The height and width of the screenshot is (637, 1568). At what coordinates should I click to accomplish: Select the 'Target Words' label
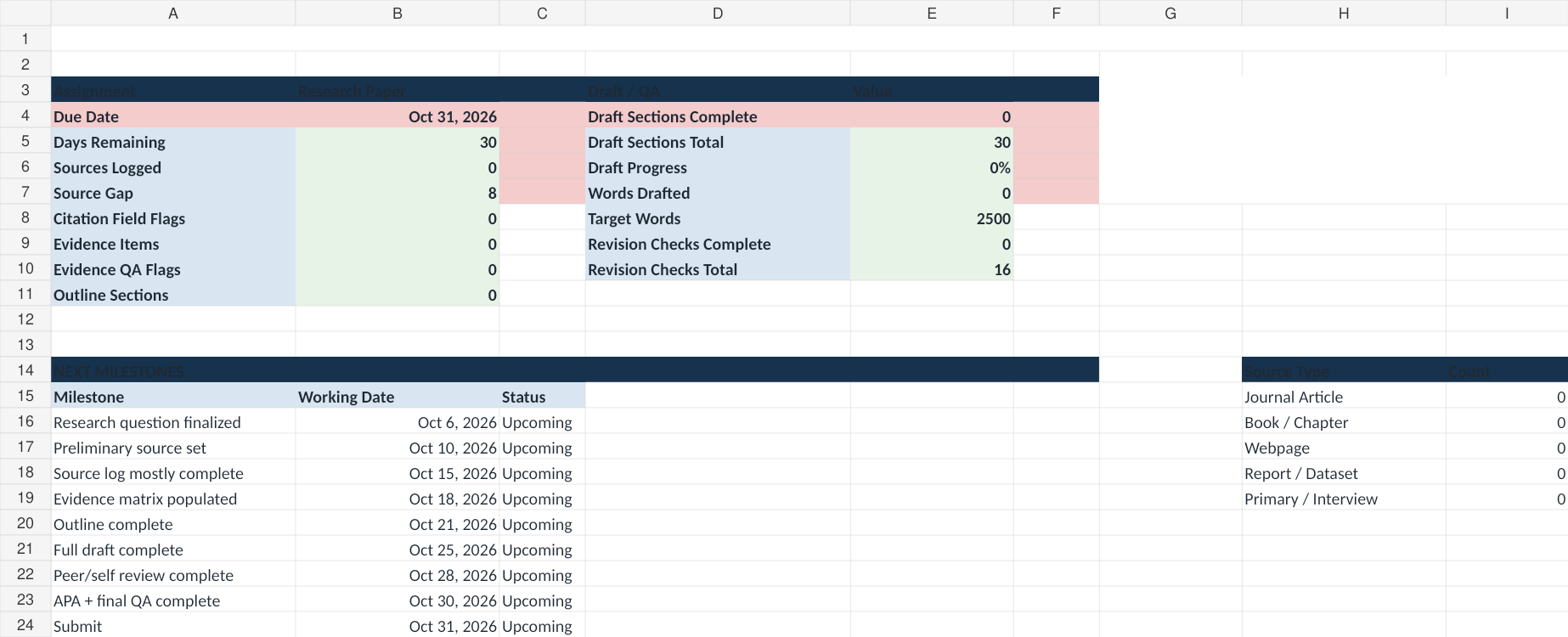(718, 218)
